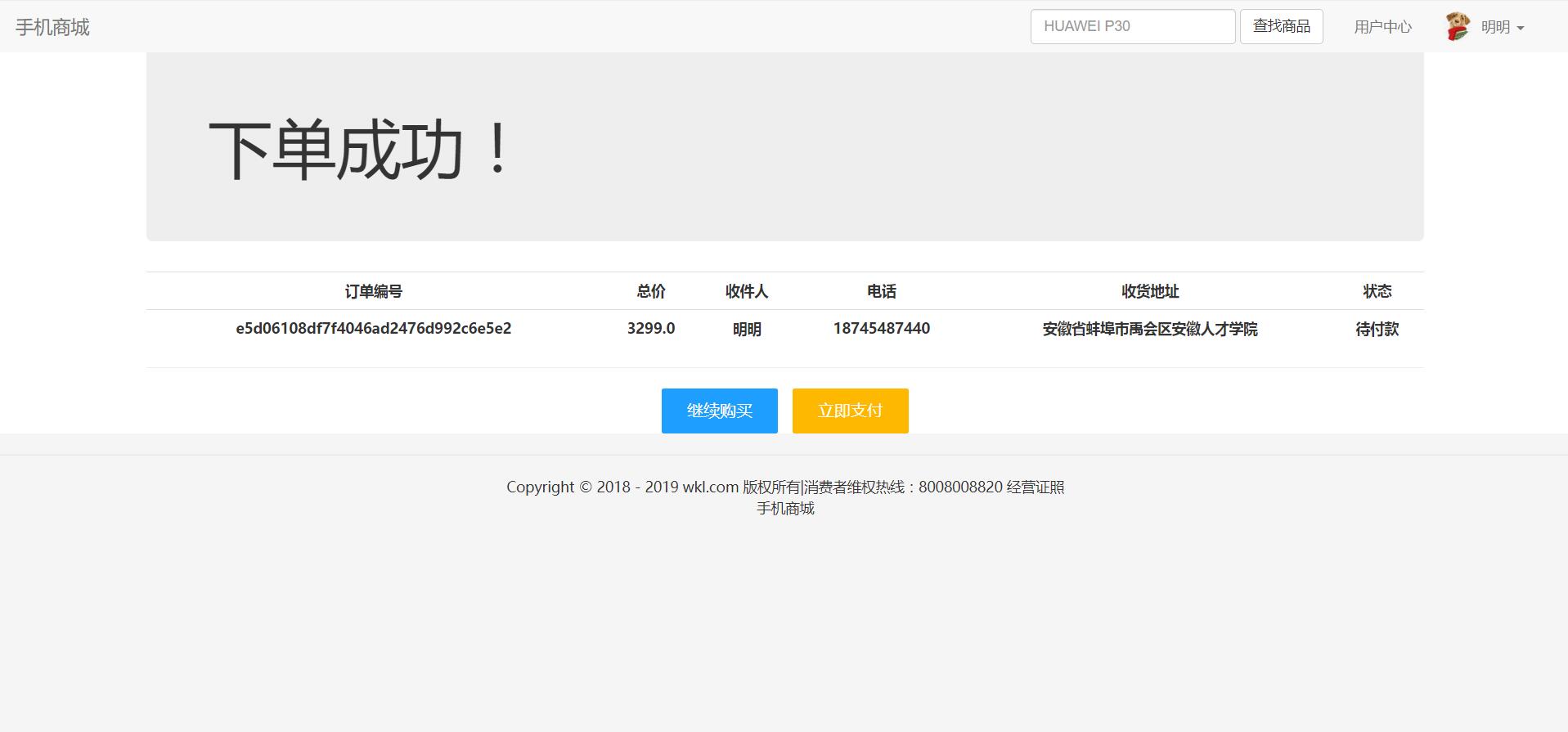Click the 收货地址 column header

1150,291
